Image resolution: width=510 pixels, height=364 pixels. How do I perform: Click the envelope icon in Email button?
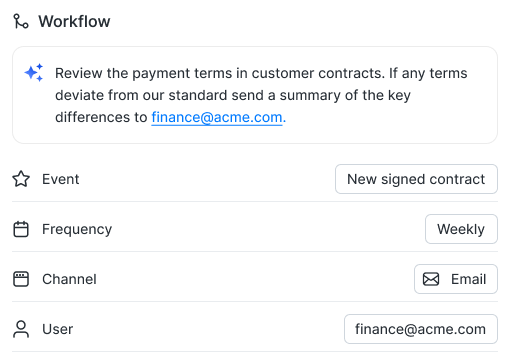pos(431,279)
